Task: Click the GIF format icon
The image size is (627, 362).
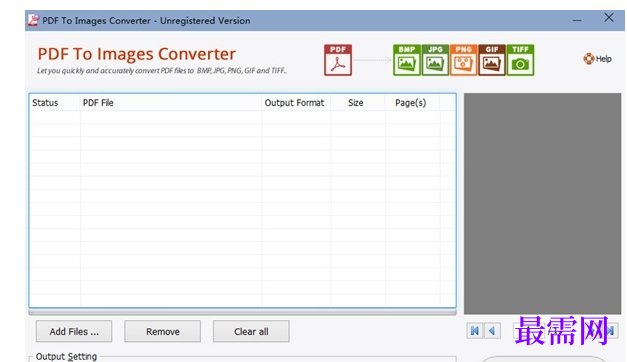Action: pos(492,60)
